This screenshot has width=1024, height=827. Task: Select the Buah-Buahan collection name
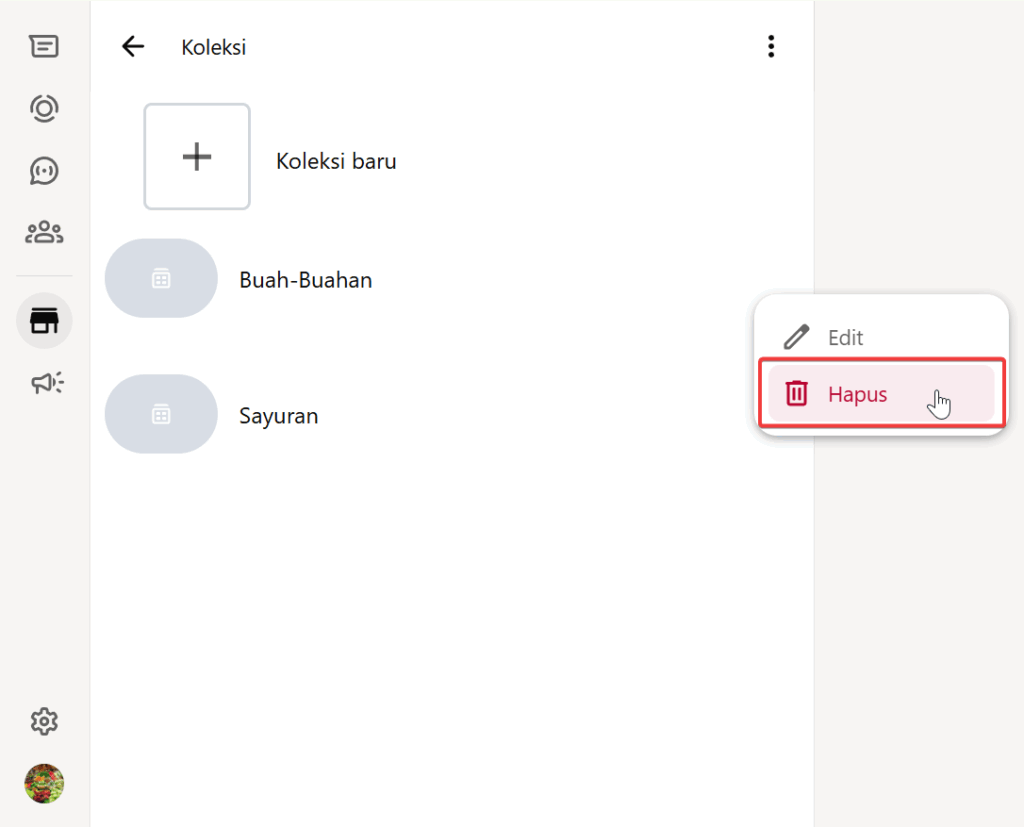click(305, 280)
